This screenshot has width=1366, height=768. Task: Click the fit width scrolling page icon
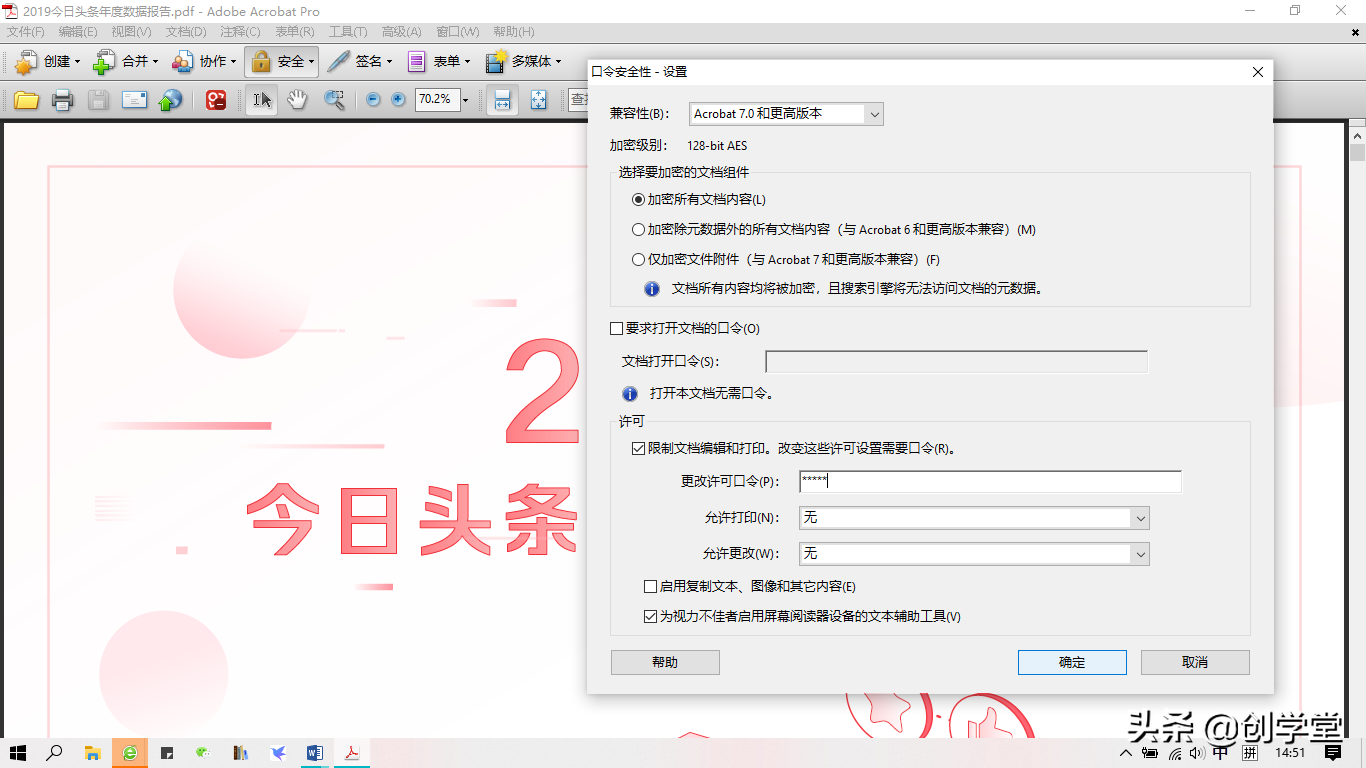tap(503, 100)
